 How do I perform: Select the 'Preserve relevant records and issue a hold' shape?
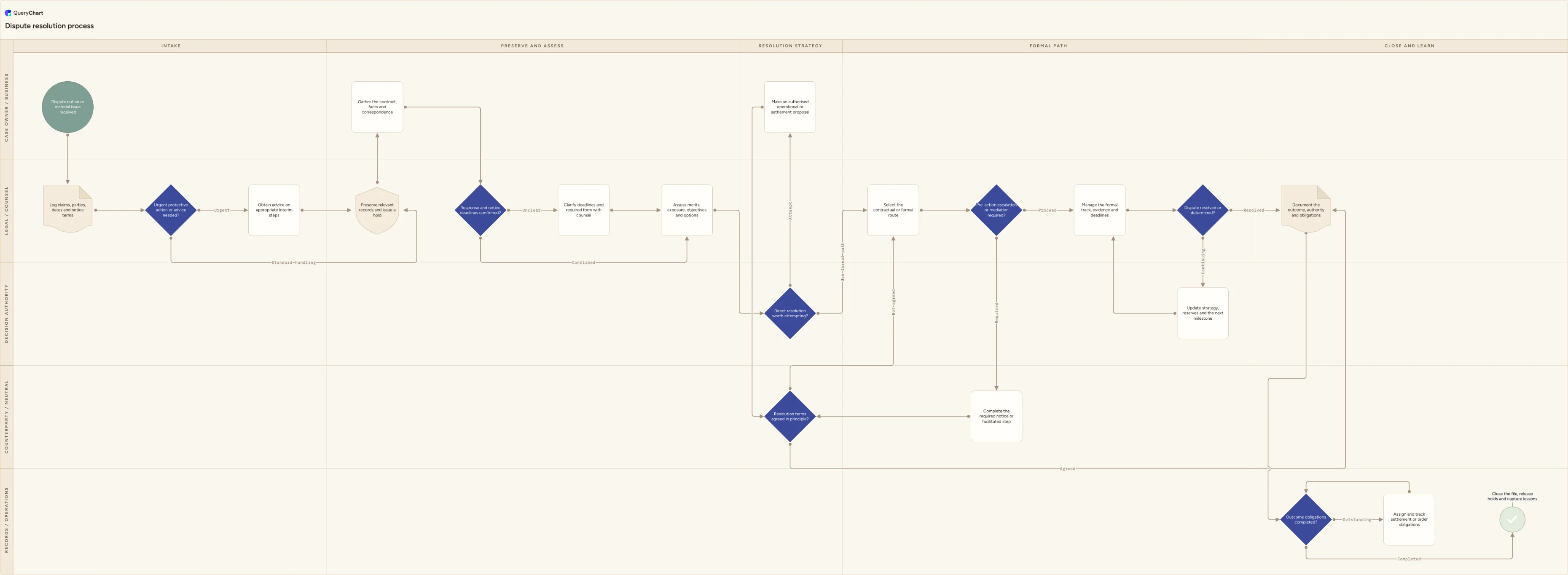[x=377, y=210]
